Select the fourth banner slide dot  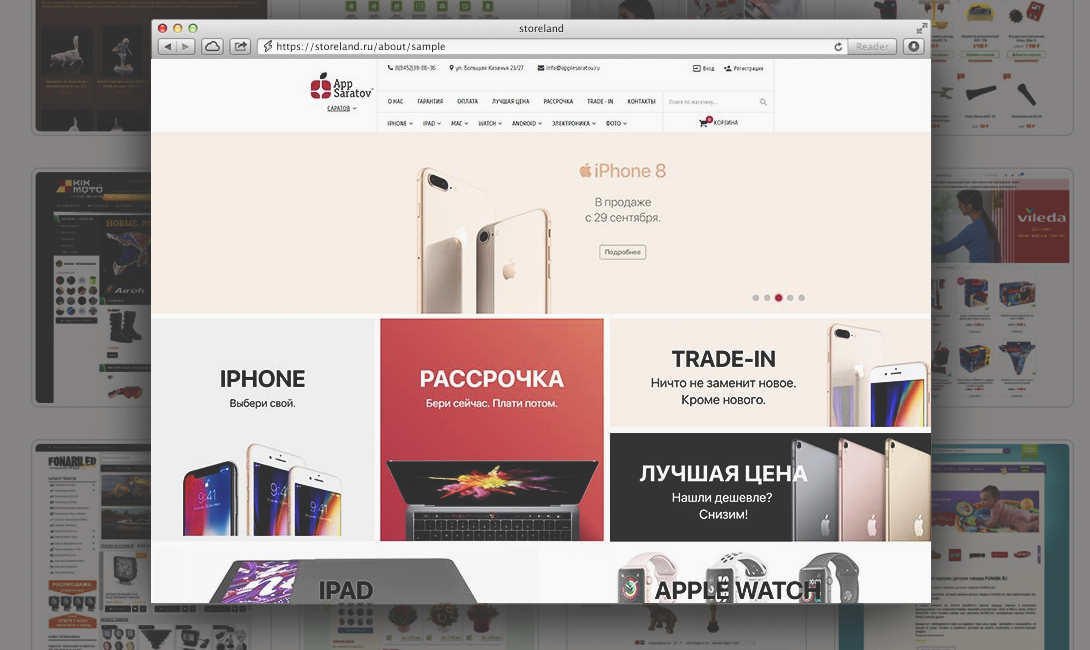tap(790, 298)
